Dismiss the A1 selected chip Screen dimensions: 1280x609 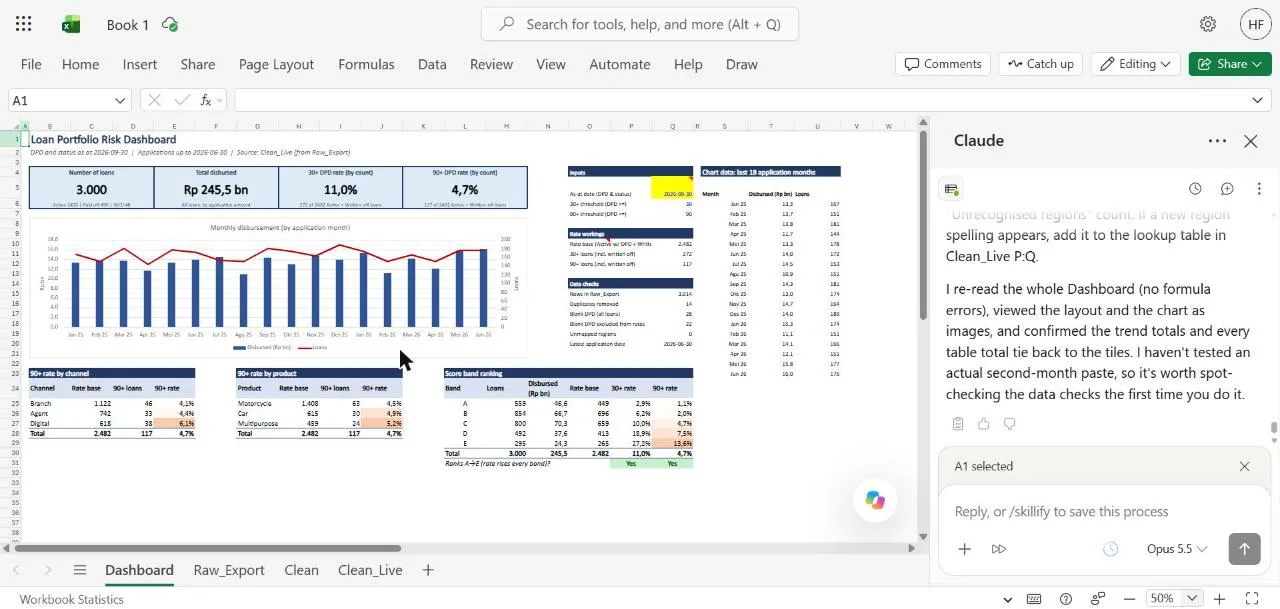click(1244, 466)
